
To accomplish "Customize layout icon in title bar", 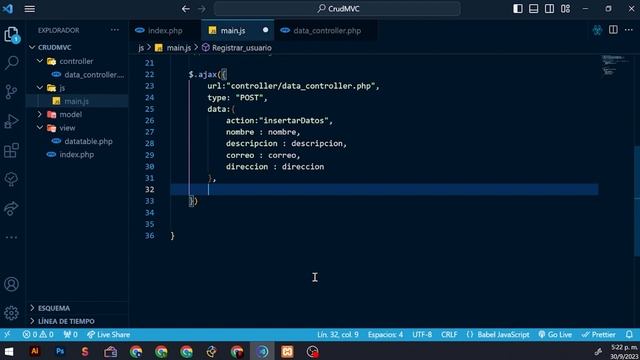I will 565,9.
